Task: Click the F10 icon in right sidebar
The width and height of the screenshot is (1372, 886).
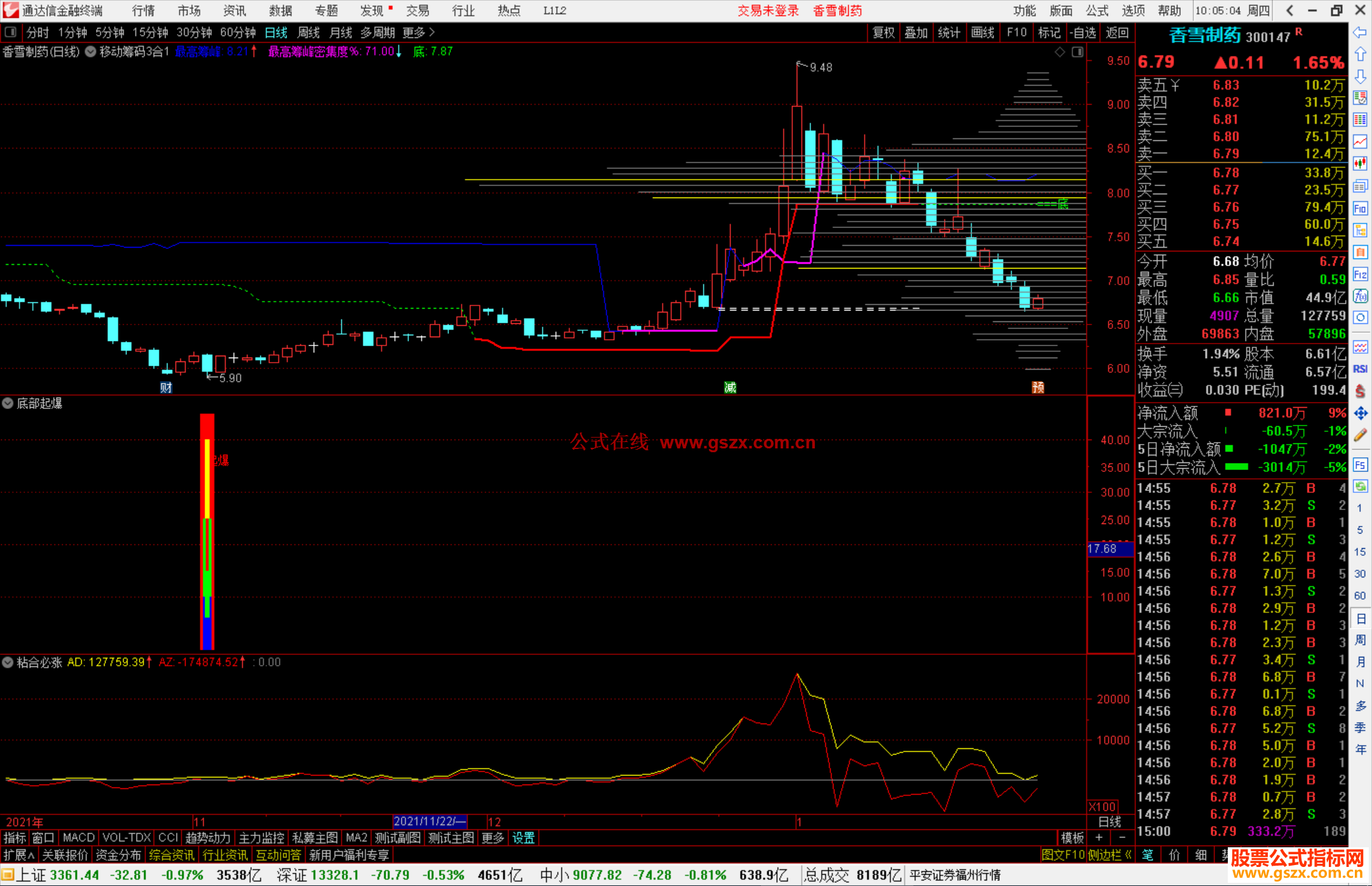Action: (x=1360, y=208)
